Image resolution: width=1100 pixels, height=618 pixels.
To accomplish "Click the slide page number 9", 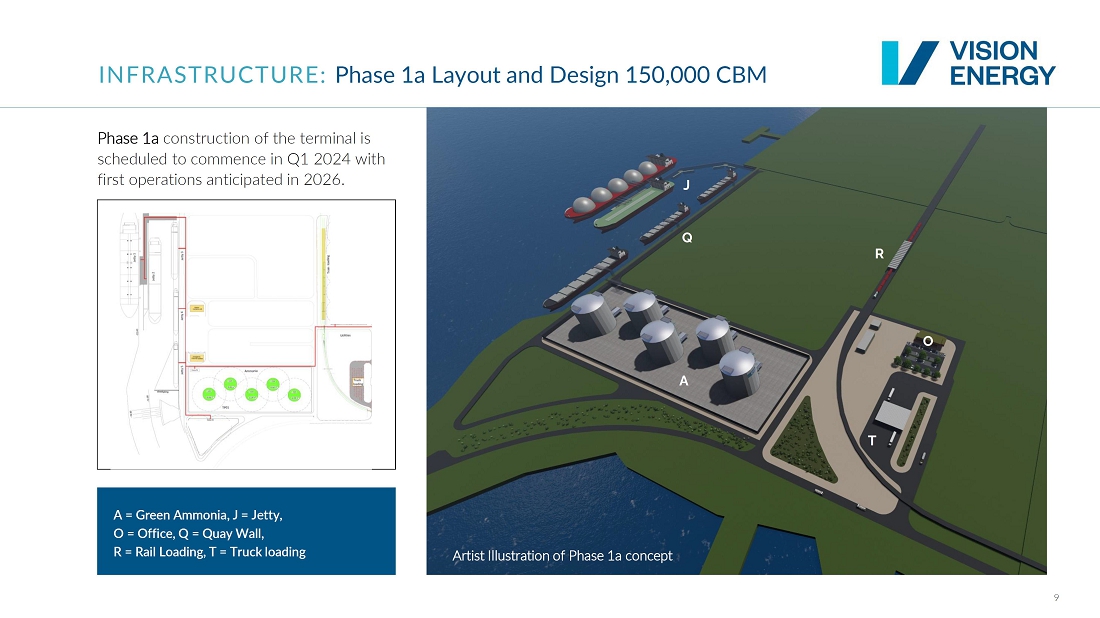I will [x=1056, y=598].
